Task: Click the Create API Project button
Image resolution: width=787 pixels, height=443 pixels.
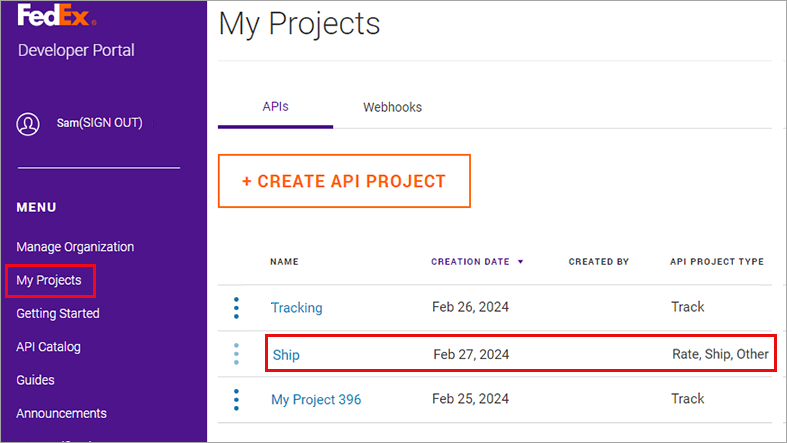Action: (344, 181)
